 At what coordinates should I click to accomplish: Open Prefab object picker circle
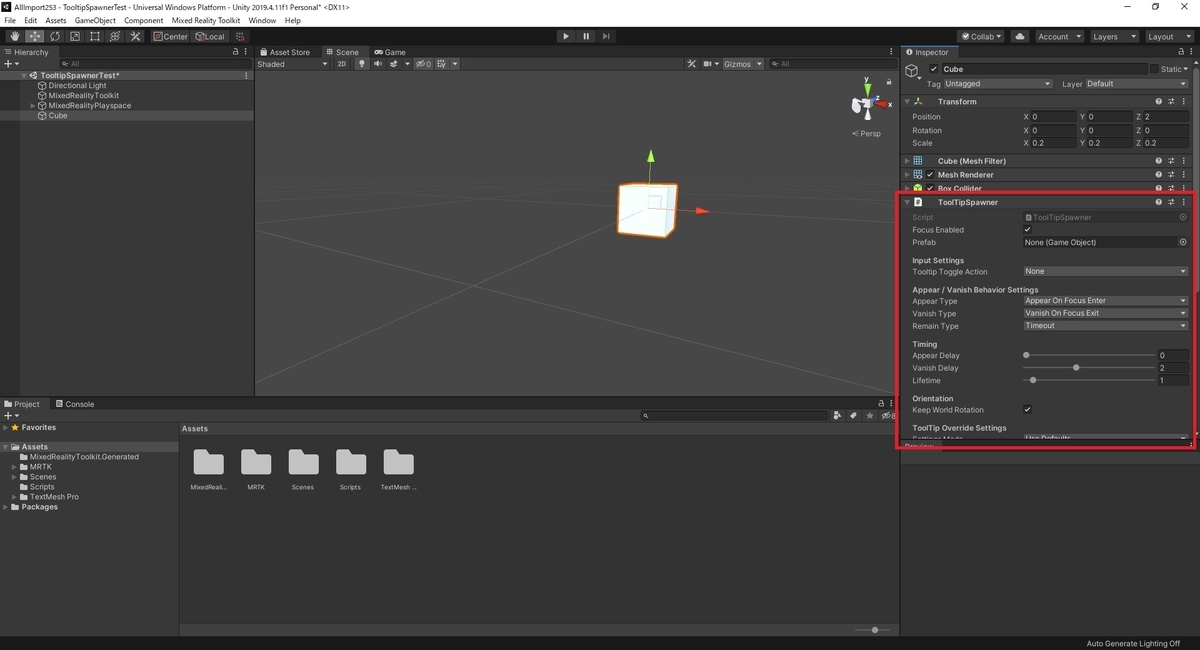[1183, 242]
